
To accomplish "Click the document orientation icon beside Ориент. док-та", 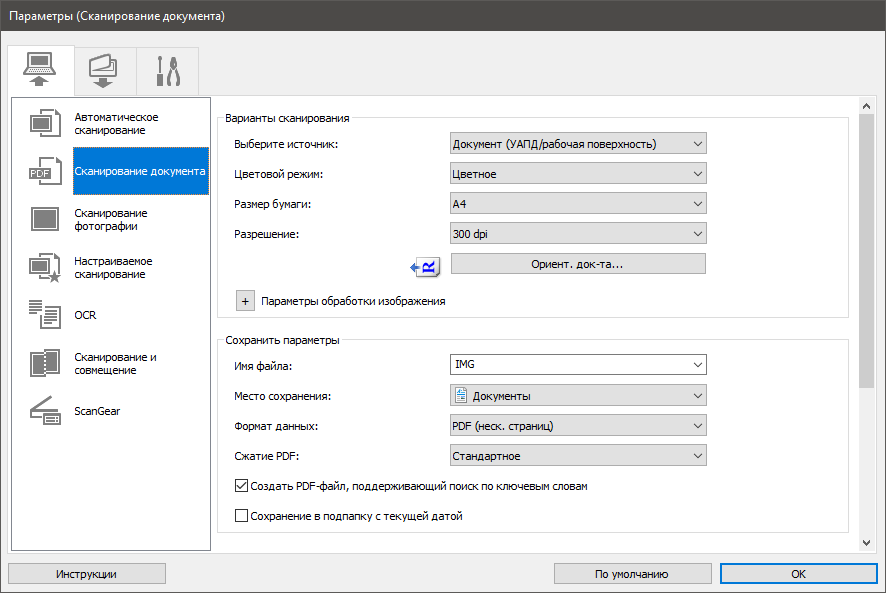I will pyautogui.click(x=426, y=265).
